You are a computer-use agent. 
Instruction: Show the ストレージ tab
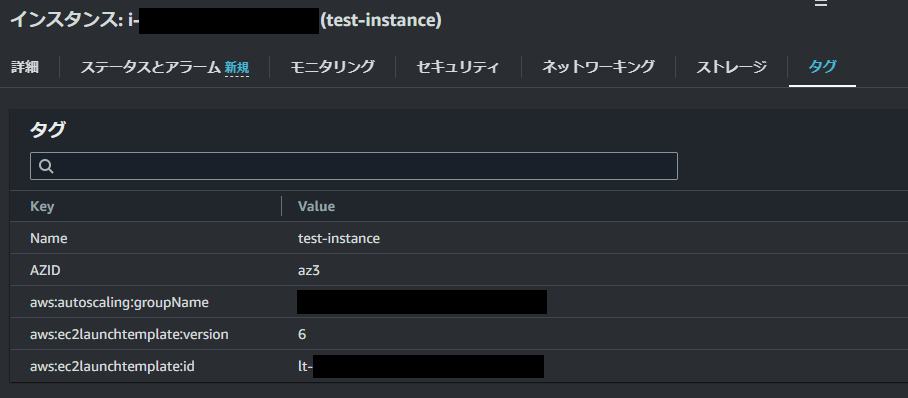[731, 67]
